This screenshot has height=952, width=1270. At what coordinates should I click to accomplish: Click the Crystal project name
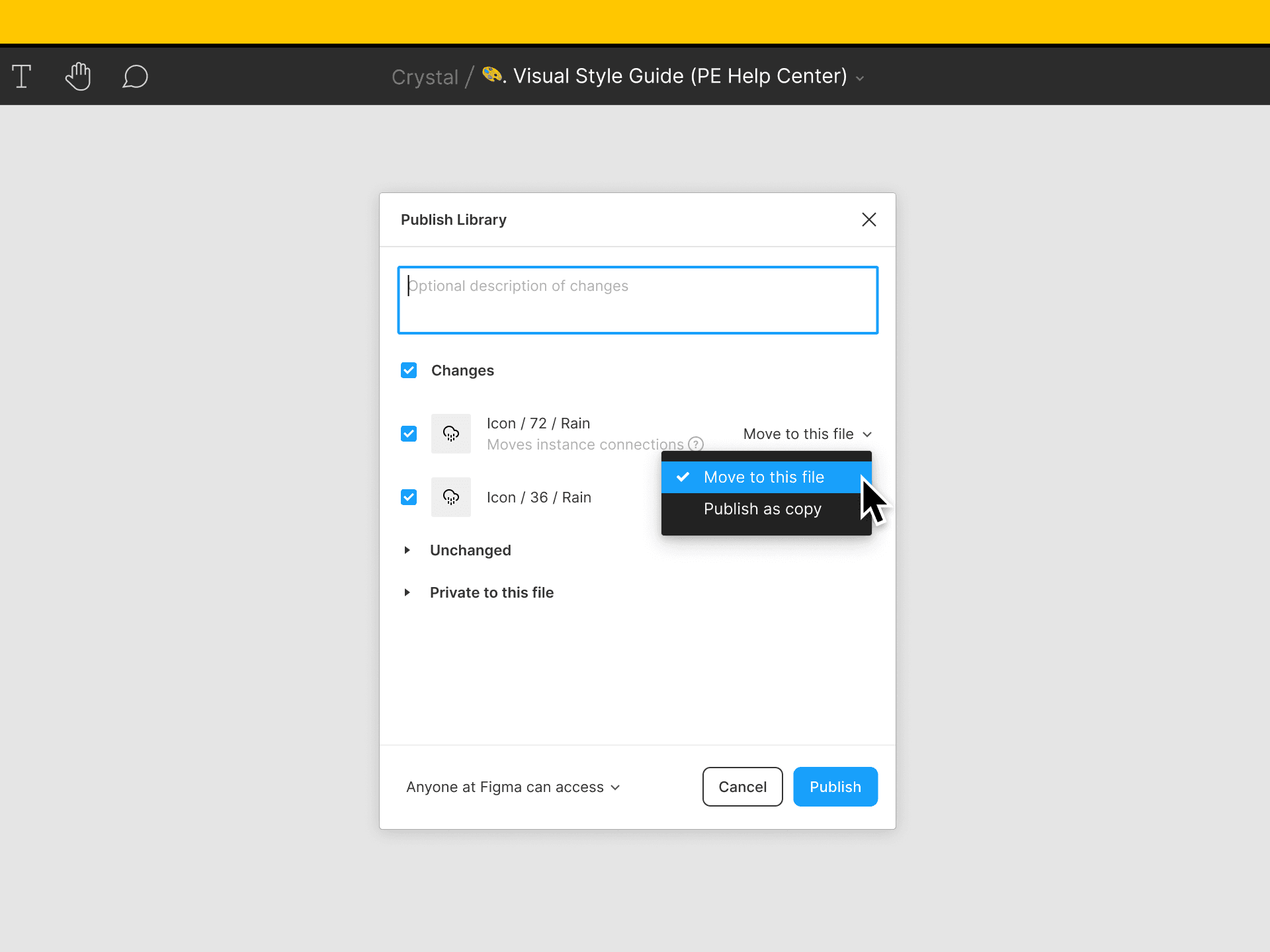coord(425,77)
